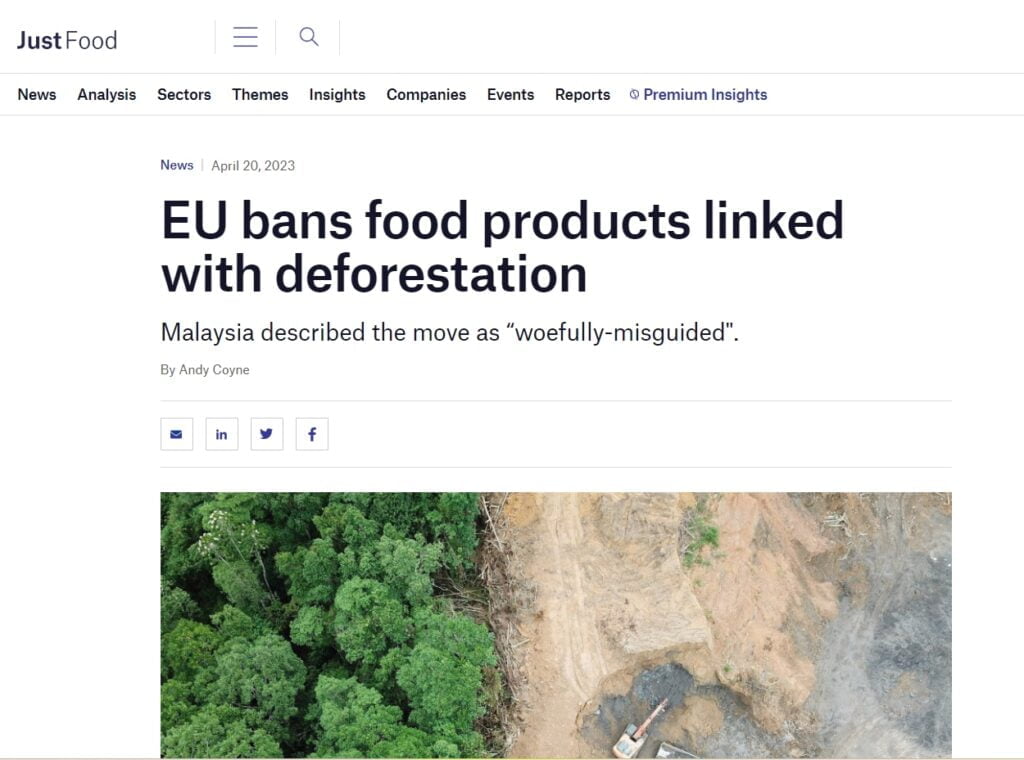
Task: Open the News menu item
Action: [x=37, y=94]
